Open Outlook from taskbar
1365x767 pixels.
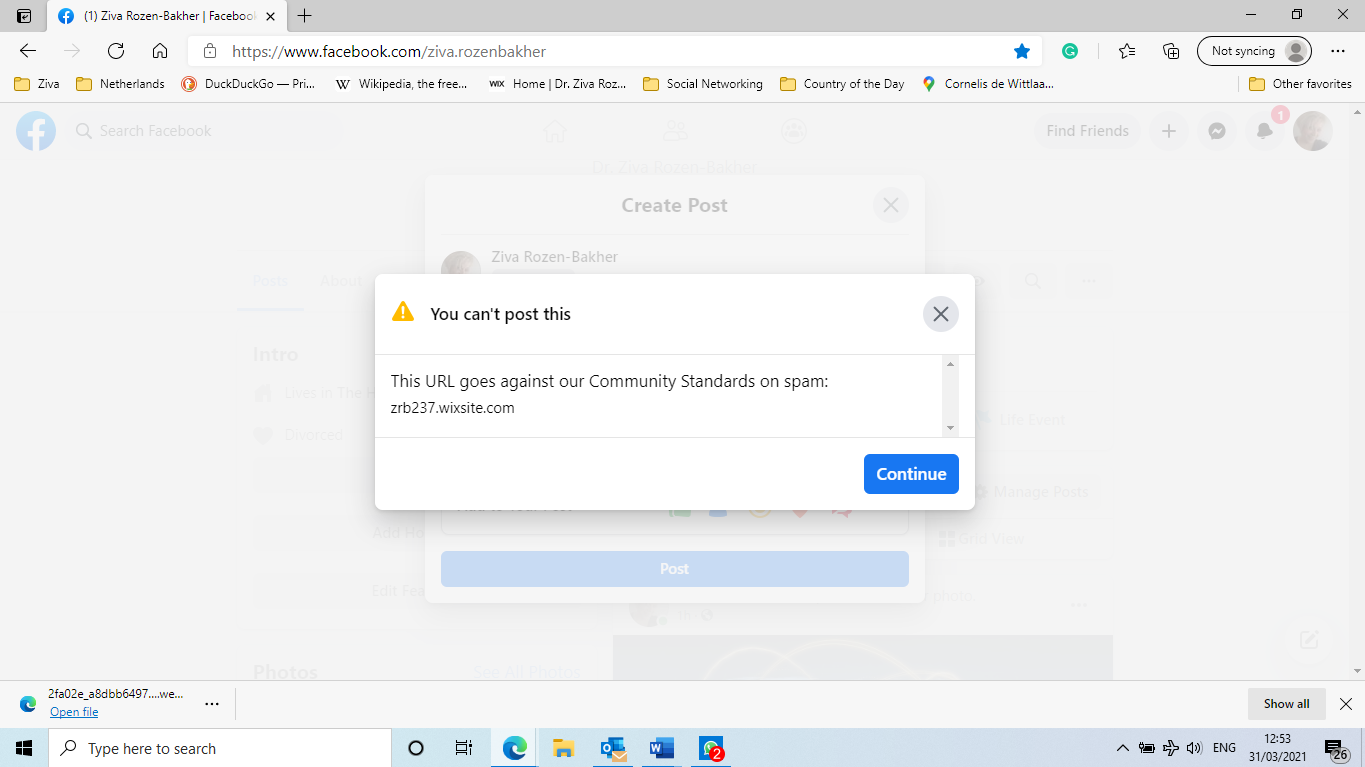tap(613, 748)
